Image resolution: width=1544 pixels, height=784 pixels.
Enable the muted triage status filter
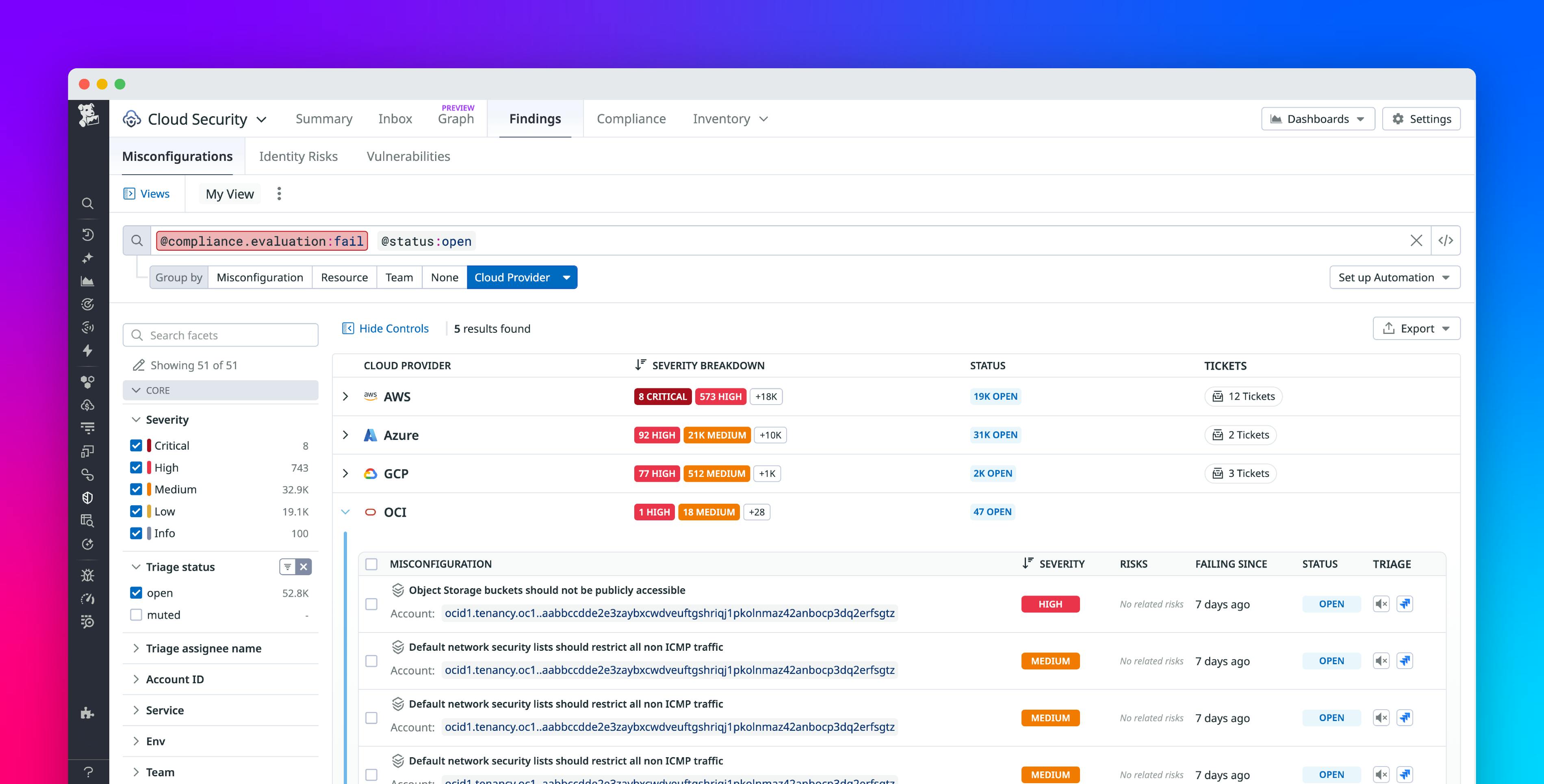tap(135, 614)
